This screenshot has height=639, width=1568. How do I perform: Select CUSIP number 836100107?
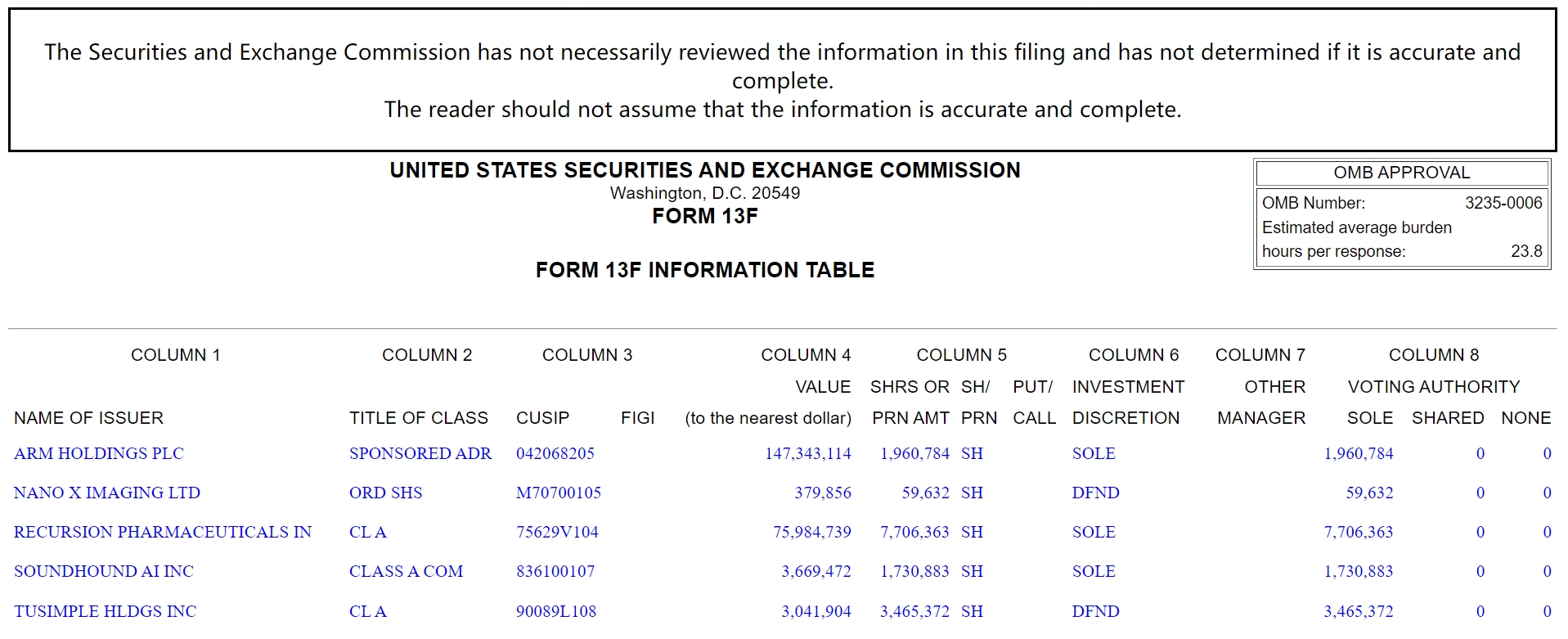pyautogui.click(x=555, y=571)
